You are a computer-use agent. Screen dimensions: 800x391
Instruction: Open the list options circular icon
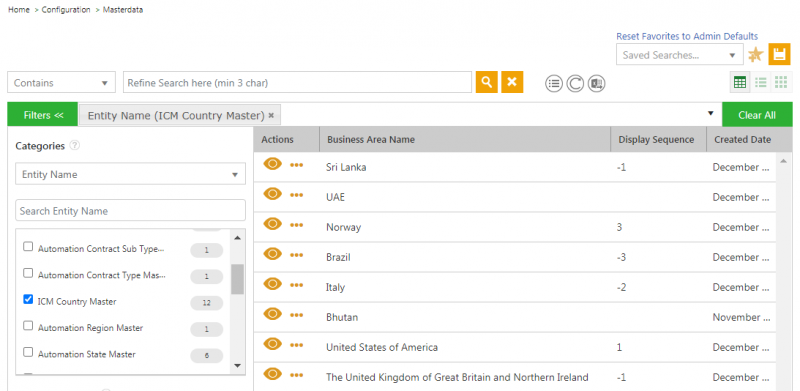click(554, 83)
